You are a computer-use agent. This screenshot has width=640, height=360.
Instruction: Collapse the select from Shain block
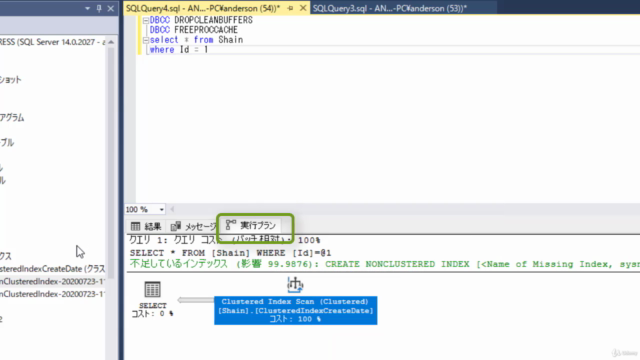146,40
